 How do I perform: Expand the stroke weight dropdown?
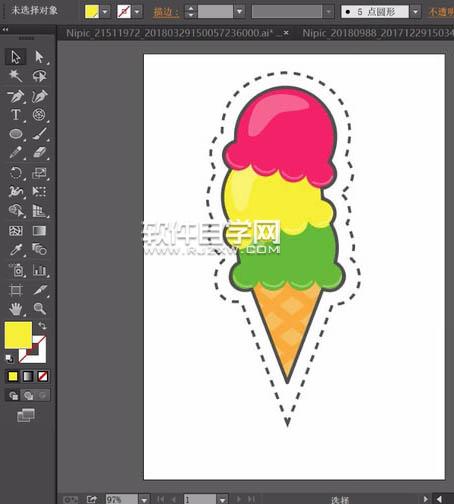point(239,12)
